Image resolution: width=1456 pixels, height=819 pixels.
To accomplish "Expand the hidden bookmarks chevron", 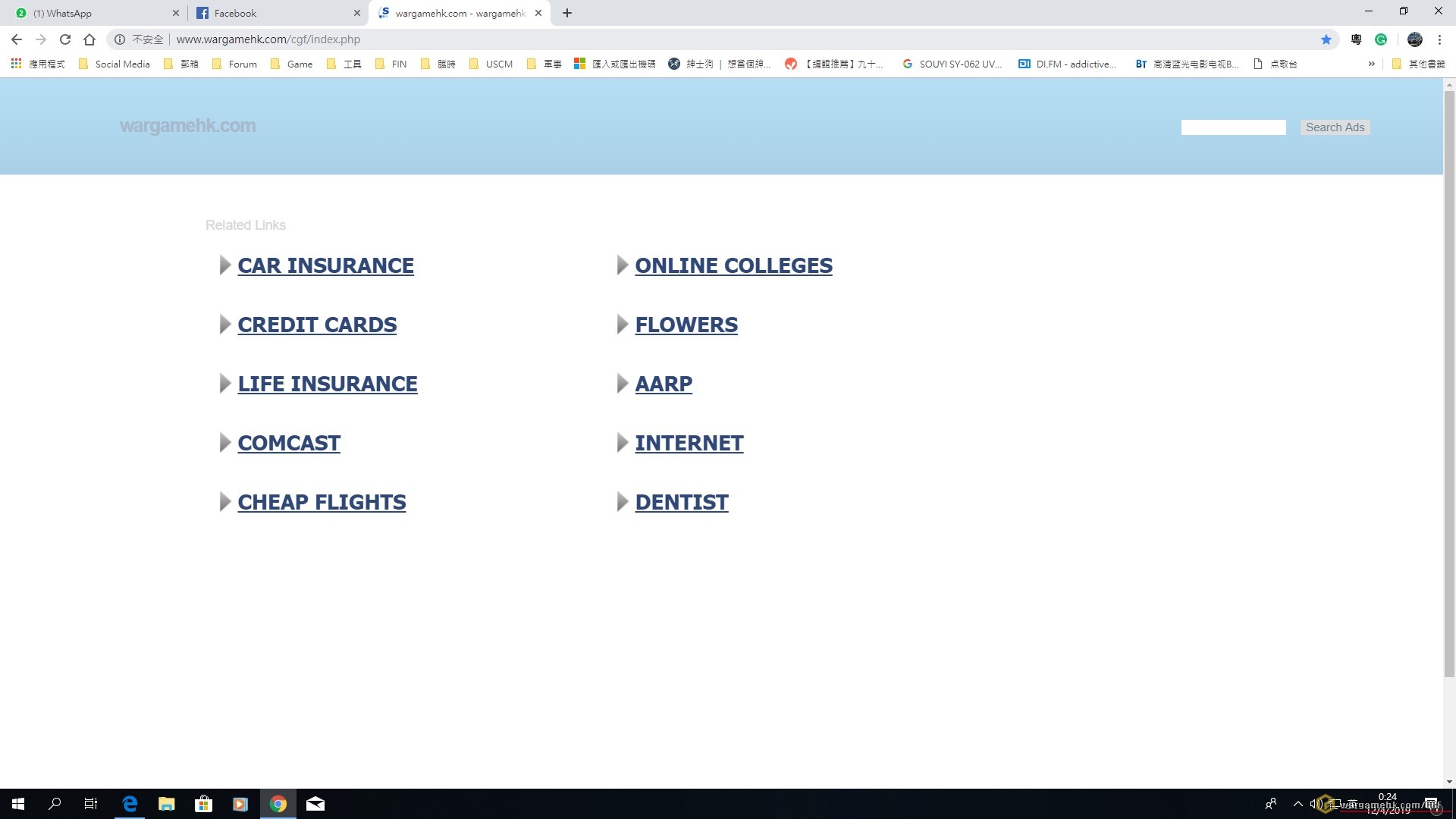I will [1371, 64].
